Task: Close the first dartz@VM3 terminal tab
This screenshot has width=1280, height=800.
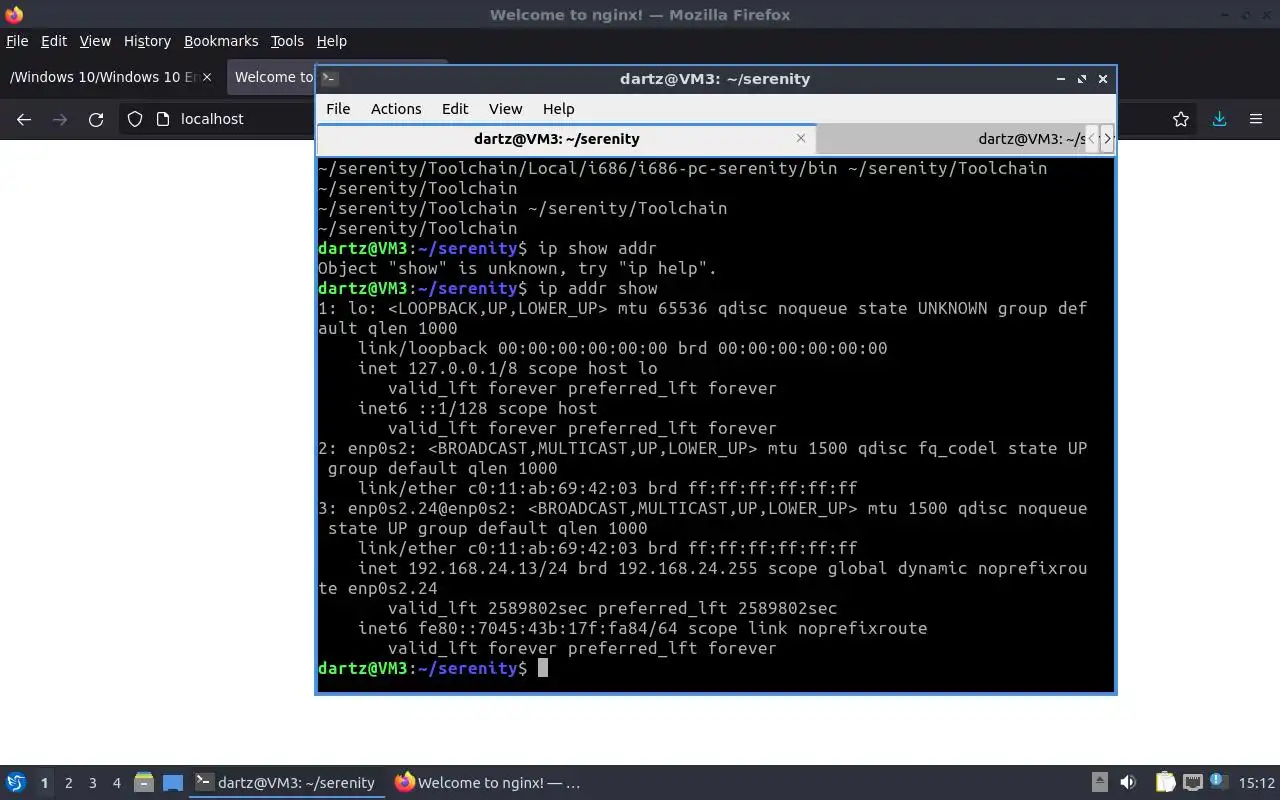Action: (x=800, y=138)
